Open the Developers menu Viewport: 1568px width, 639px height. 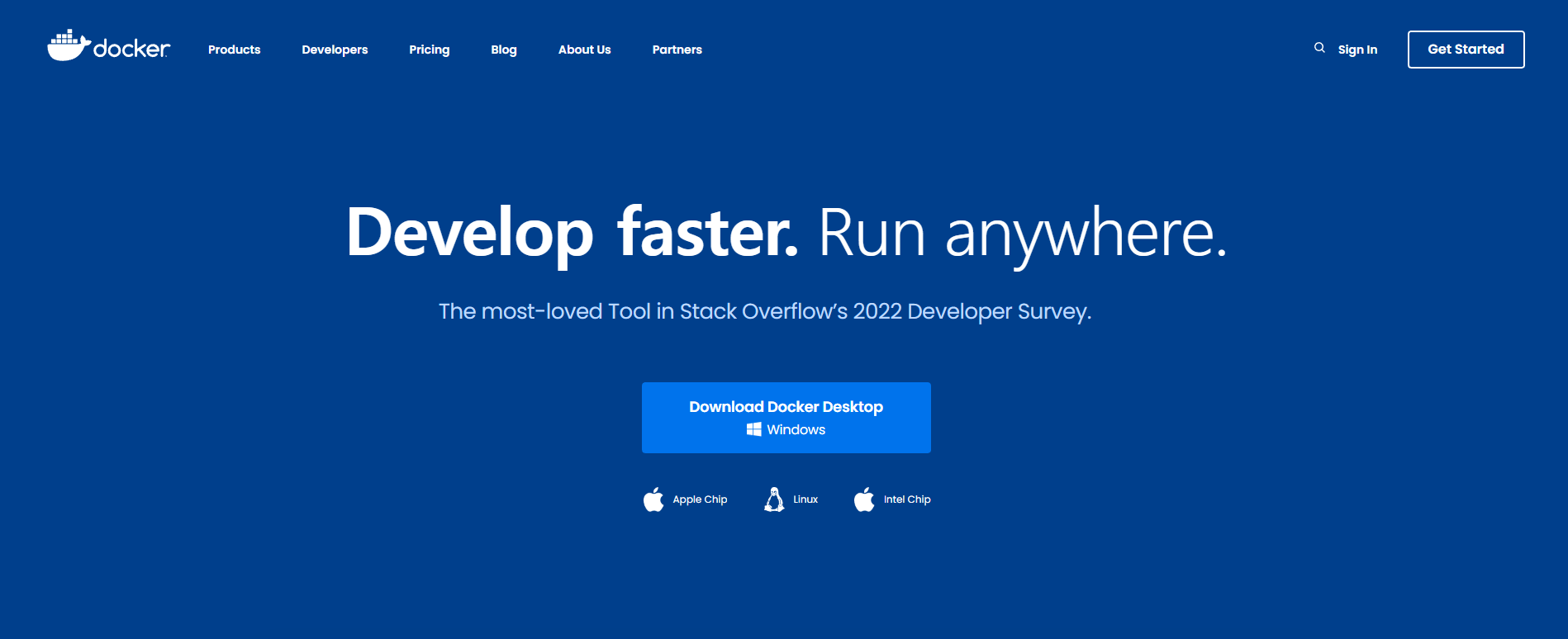(335, 50)
